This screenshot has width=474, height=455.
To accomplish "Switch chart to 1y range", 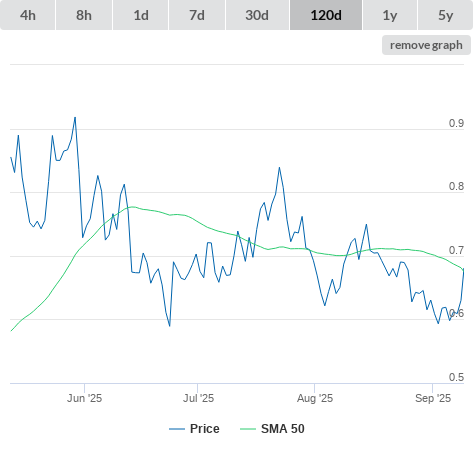I will point(390,15).
